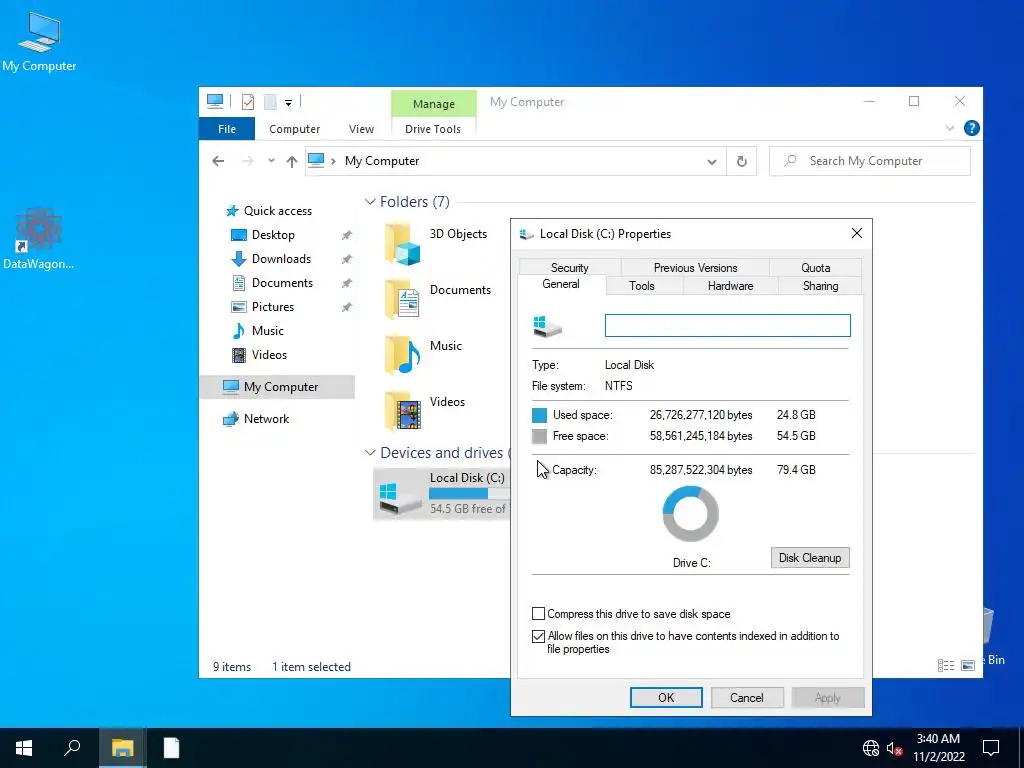
Task: Collapse the Folders (7) group
Action: [x=370, y=202]
